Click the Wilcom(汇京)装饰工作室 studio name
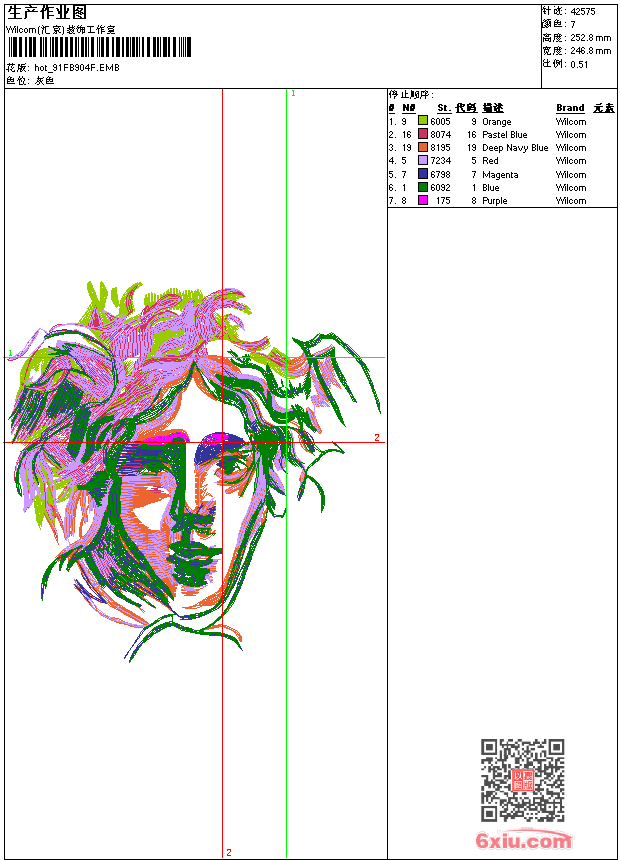The width and height of the screenshot is (620, 860). pyautogui.click(x=61, y=30)
